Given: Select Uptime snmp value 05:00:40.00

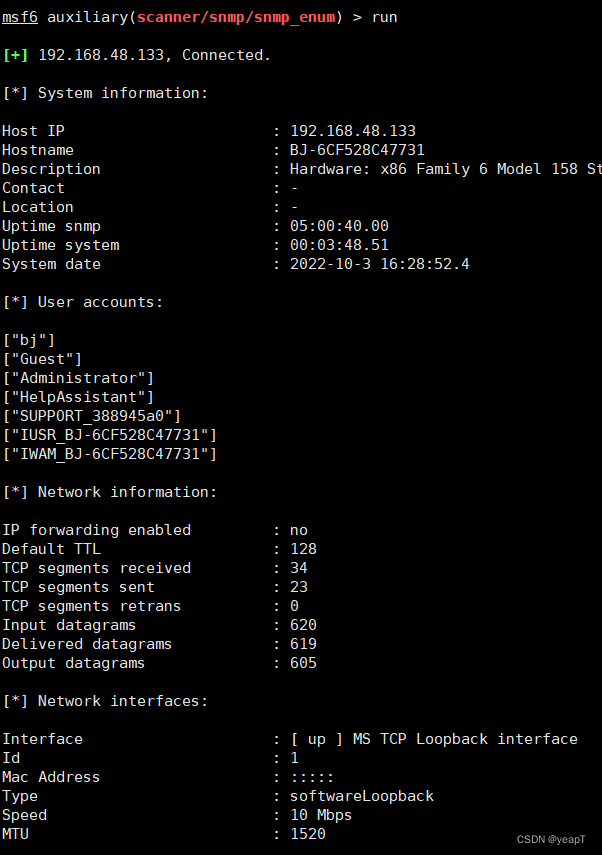Looking at the screenshot, I should coord(339,226).
